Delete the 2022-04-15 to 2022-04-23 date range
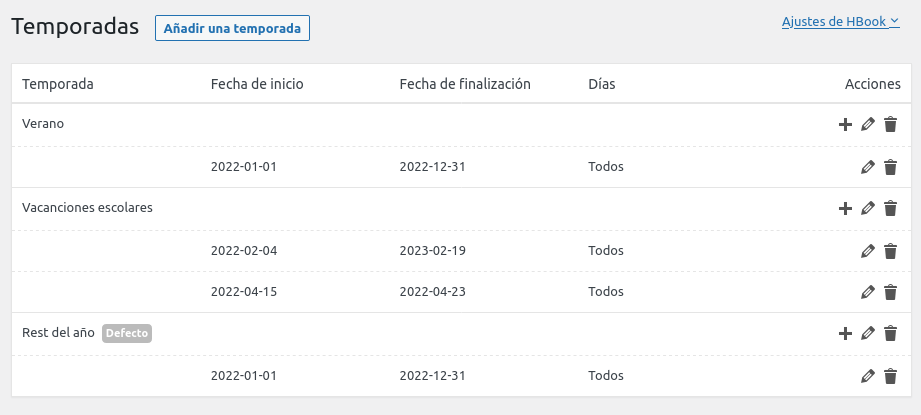 coord(890,292)
